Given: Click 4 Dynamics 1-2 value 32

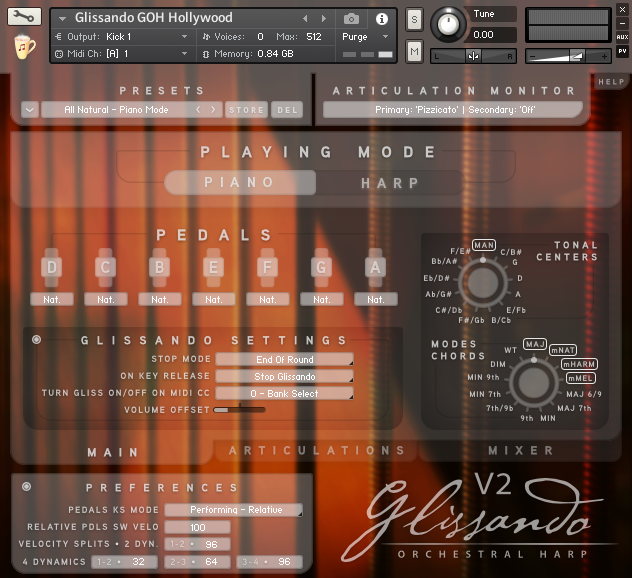Looking at the screenshot, I should (x=125, y=561).
